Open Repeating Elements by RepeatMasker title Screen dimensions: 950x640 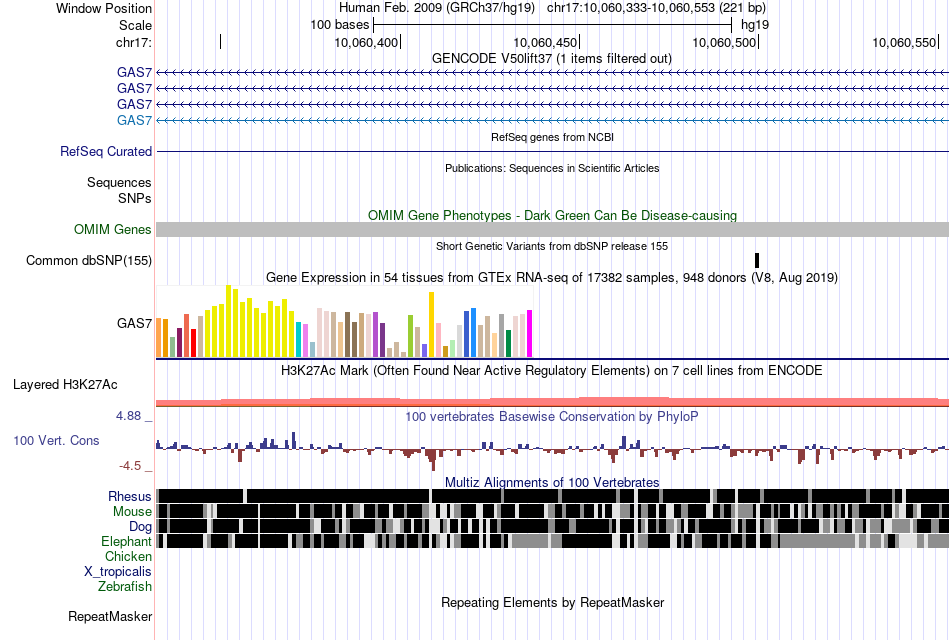[x=552, y=603]
